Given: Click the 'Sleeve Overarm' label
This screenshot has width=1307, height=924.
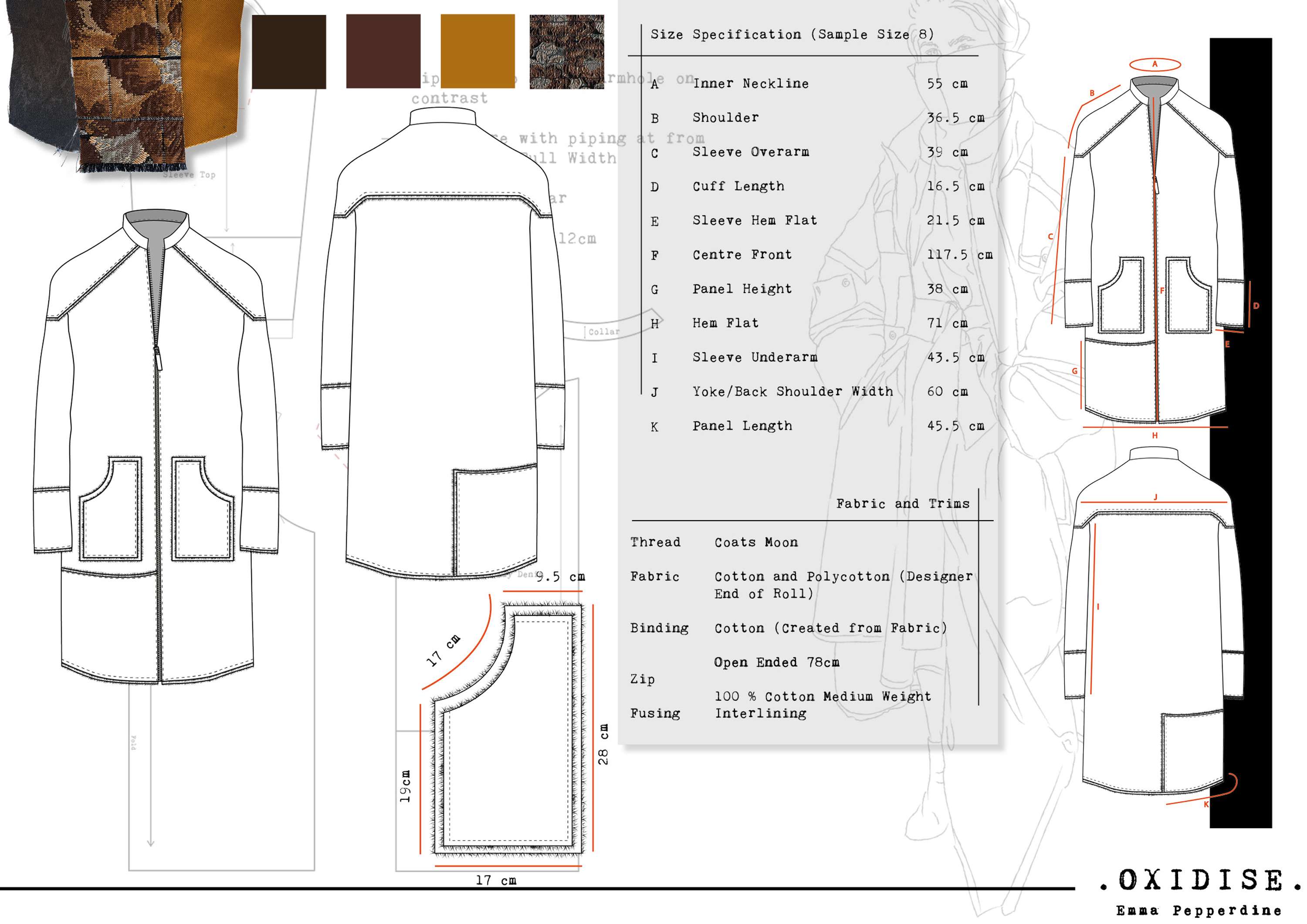Looking at the screenshot, I should click(x=750, y=152).
